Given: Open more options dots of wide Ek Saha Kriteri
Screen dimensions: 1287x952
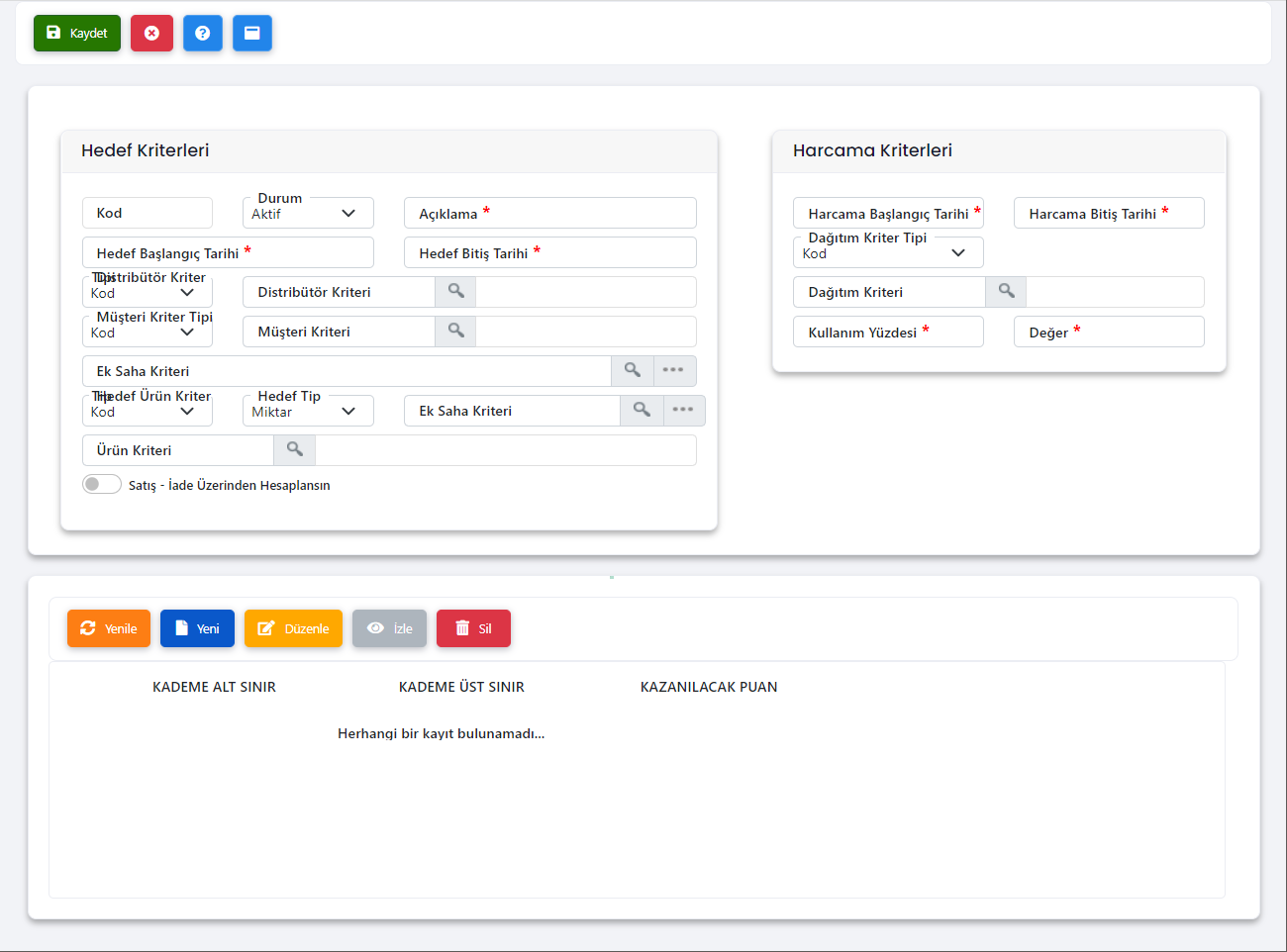Looking at the screenshot, I should click(674, 370).
